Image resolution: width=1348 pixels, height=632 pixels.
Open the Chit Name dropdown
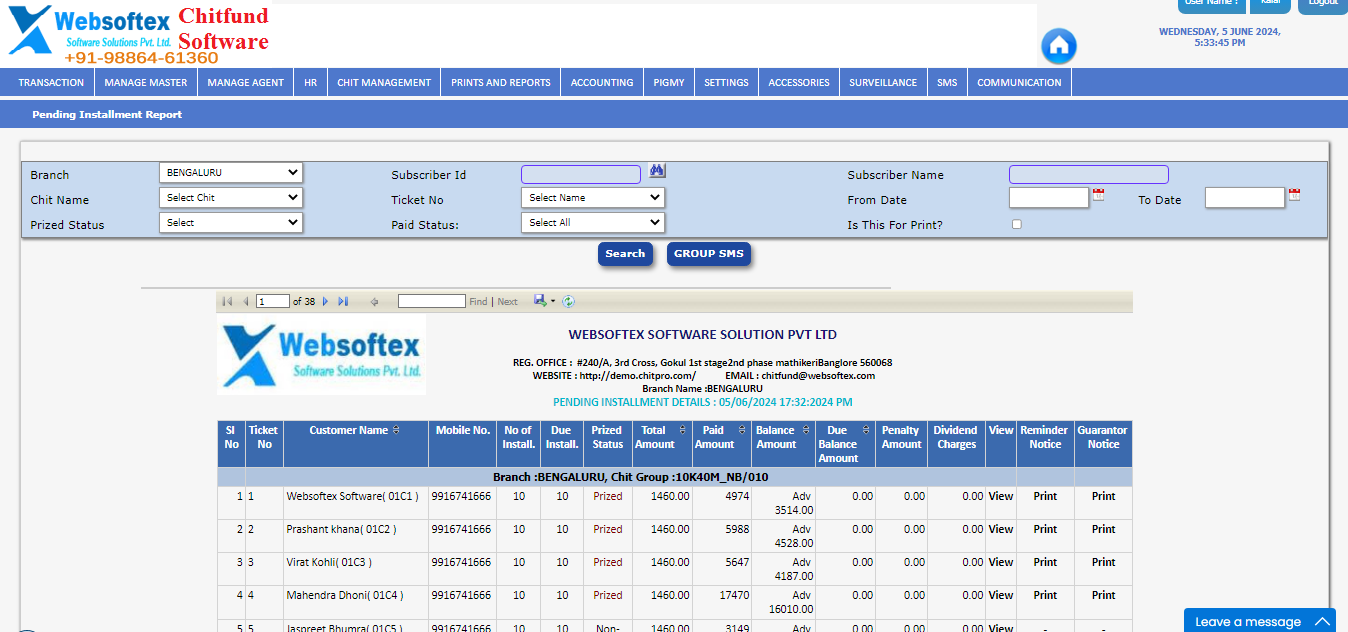(230, 197)
